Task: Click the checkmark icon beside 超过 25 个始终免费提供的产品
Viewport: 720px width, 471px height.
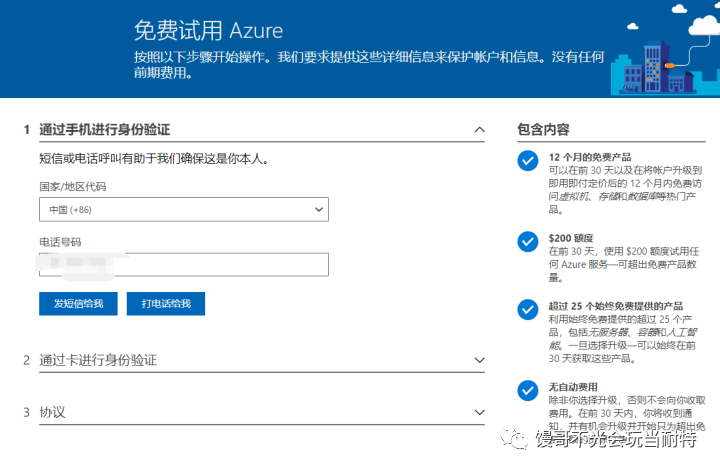Action: click(x=528, y=310)
